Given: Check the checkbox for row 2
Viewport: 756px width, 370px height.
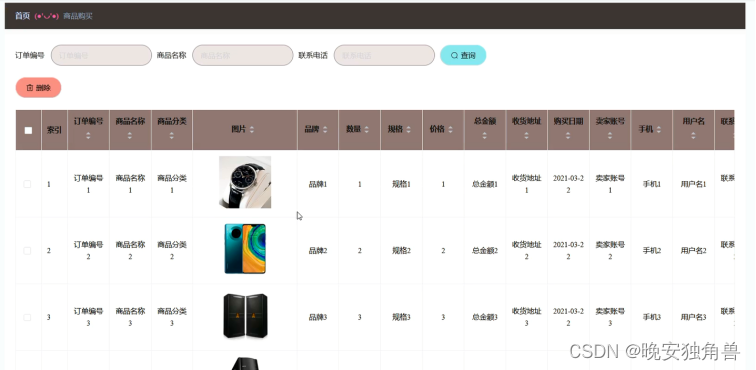Looking at the screenshot, I should 27,251.
